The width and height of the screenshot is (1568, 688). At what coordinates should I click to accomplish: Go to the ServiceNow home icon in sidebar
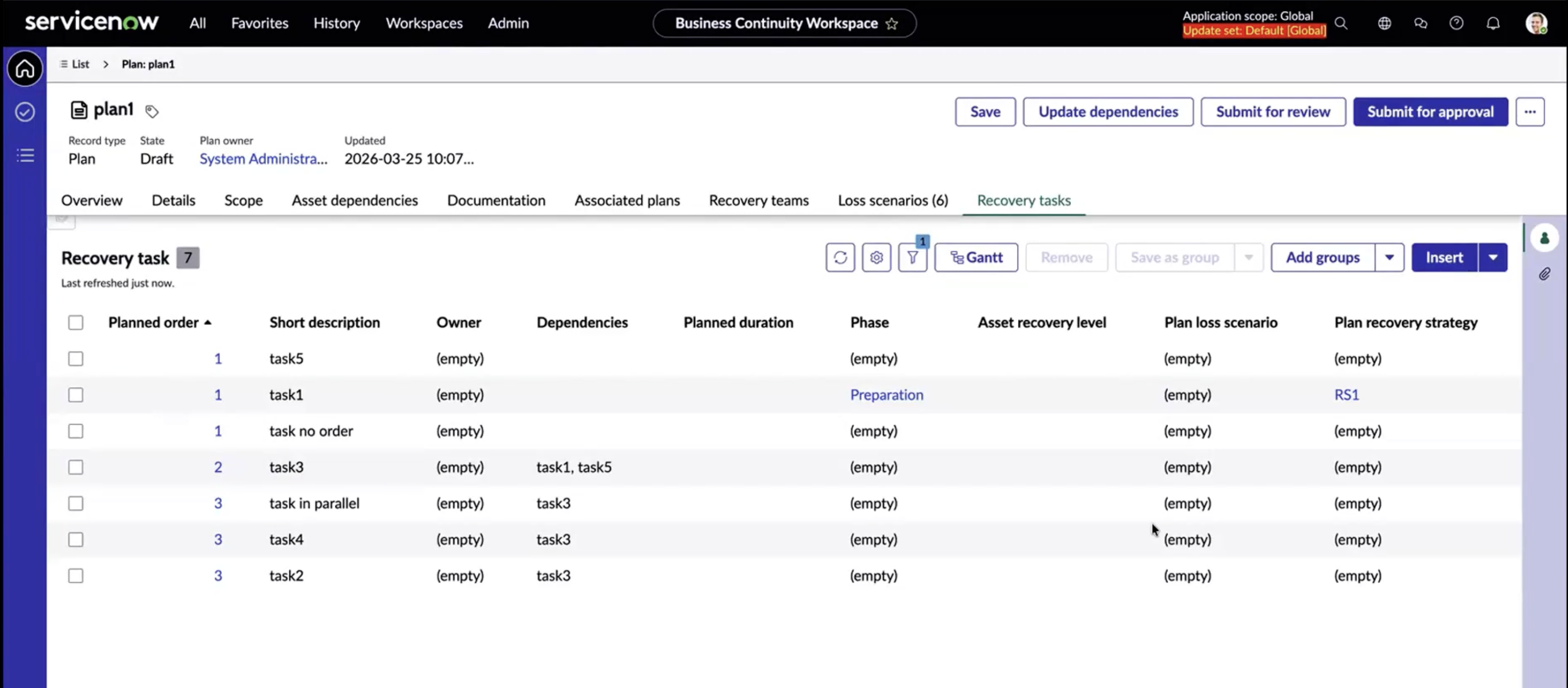click(25, 69)
